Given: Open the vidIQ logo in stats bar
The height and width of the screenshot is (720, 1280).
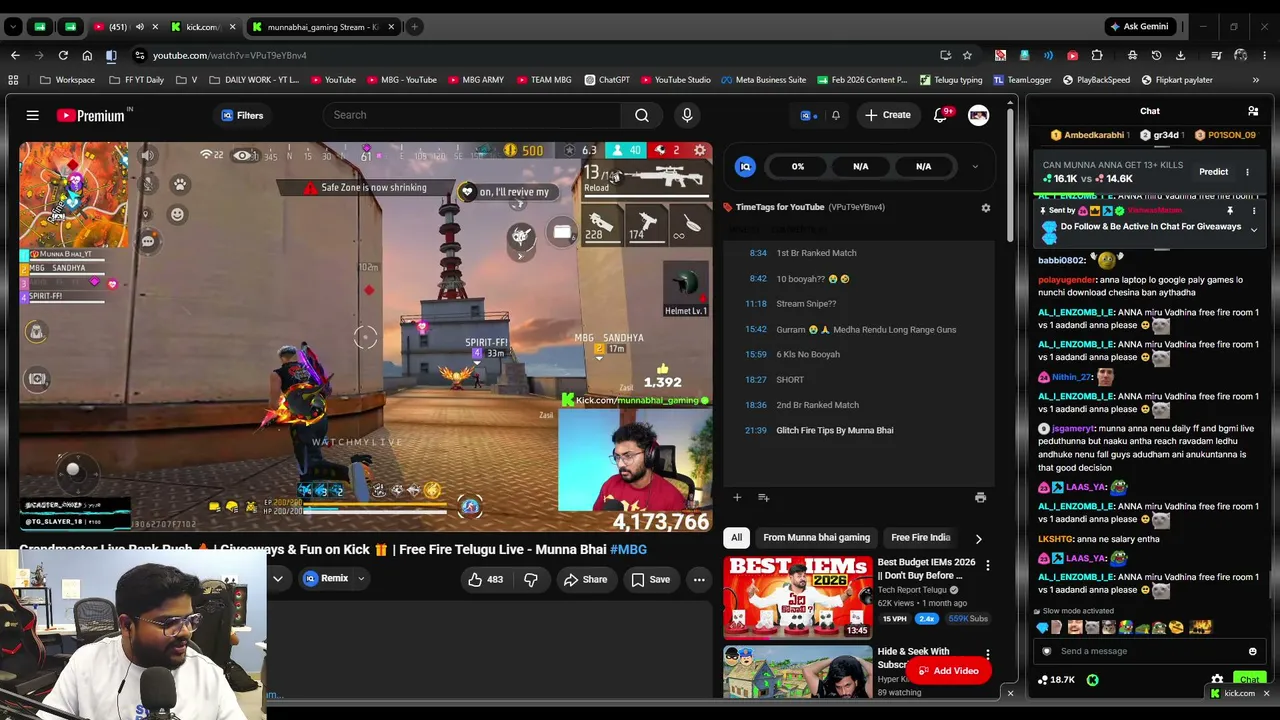Looking at the screenshot, I should (x=745, y=167).
